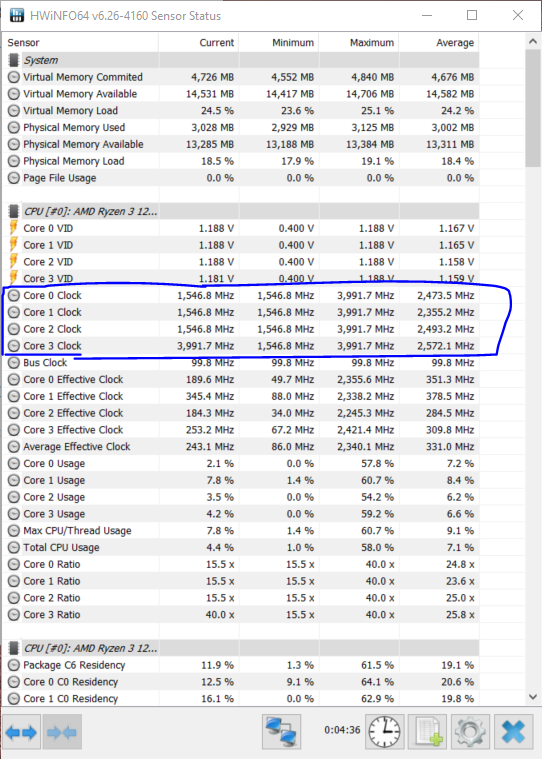Click the Minimum column header
This screenshot has width=542, height=759.
tap(279, 43)
